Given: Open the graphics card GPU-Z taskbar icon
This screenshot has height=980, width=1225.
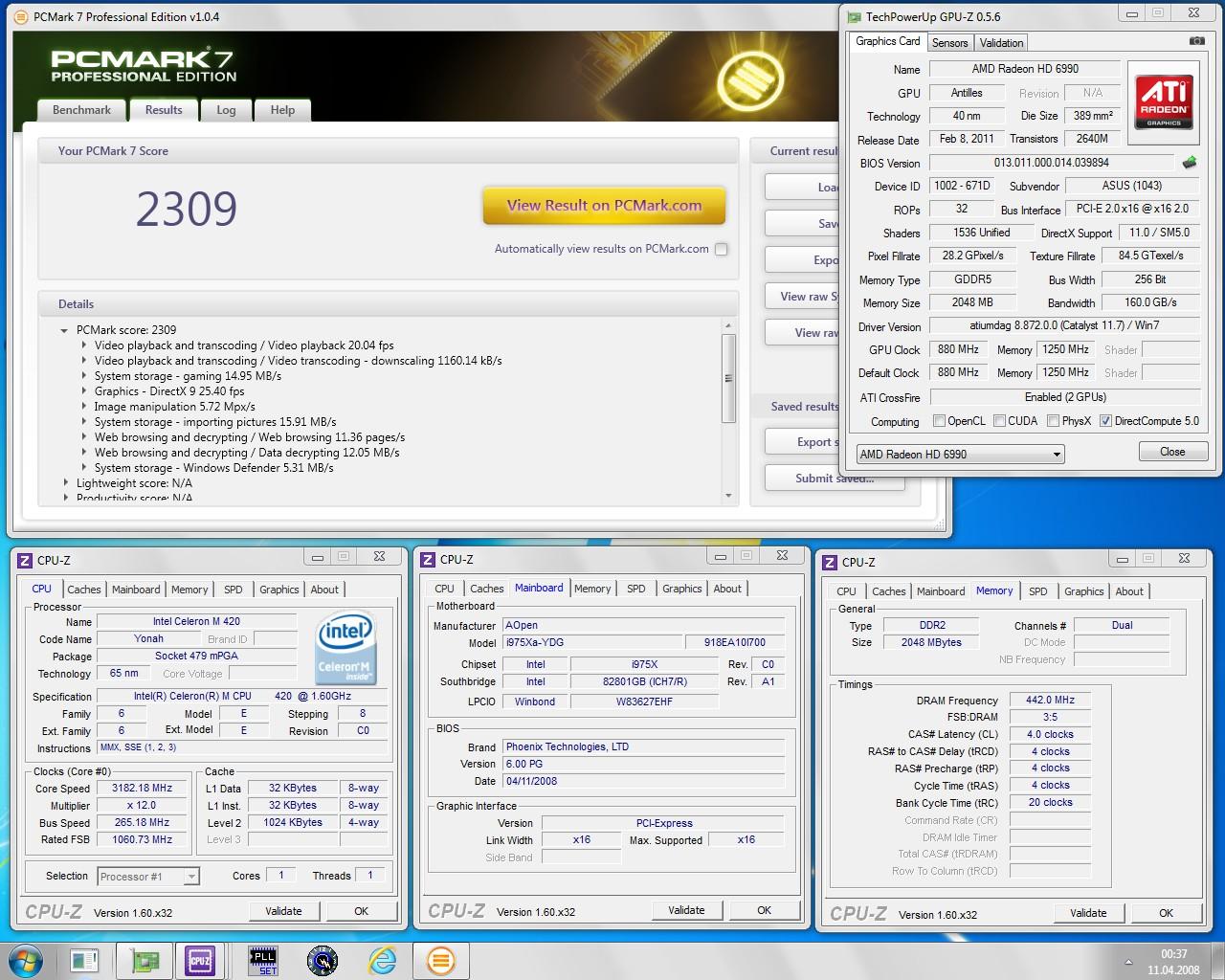Looking at the screenshot, I should [144, 961].
